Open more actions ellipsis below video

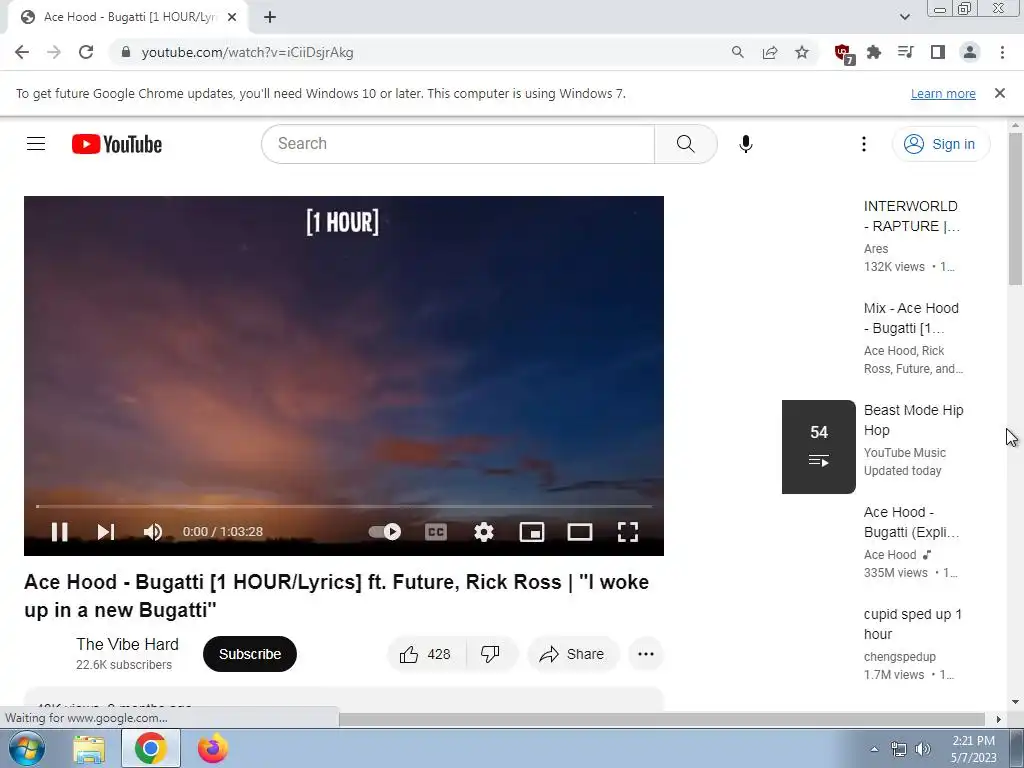646,654
